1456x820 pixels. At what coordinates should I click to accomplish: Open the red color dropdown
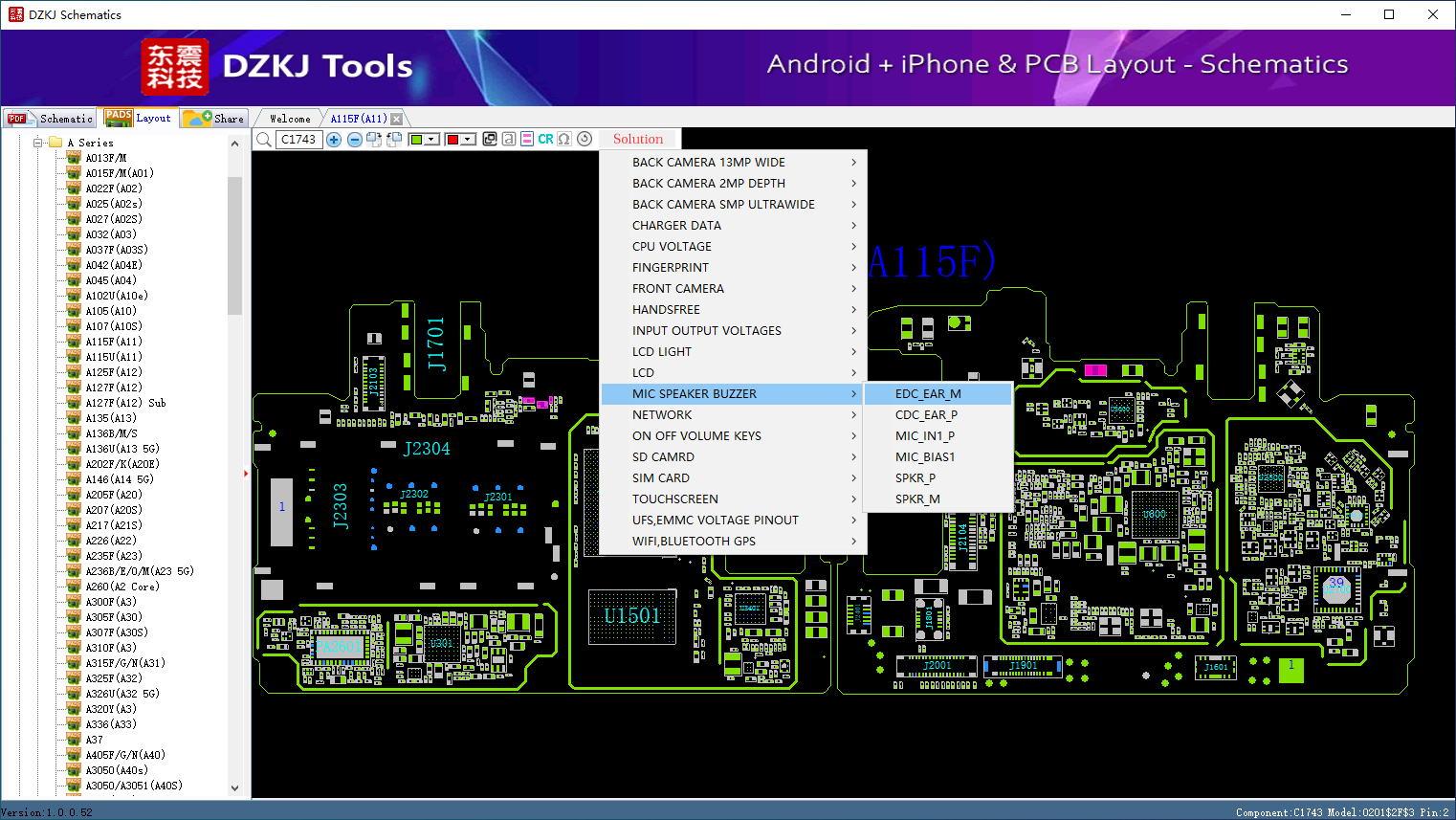coord(460,139)
